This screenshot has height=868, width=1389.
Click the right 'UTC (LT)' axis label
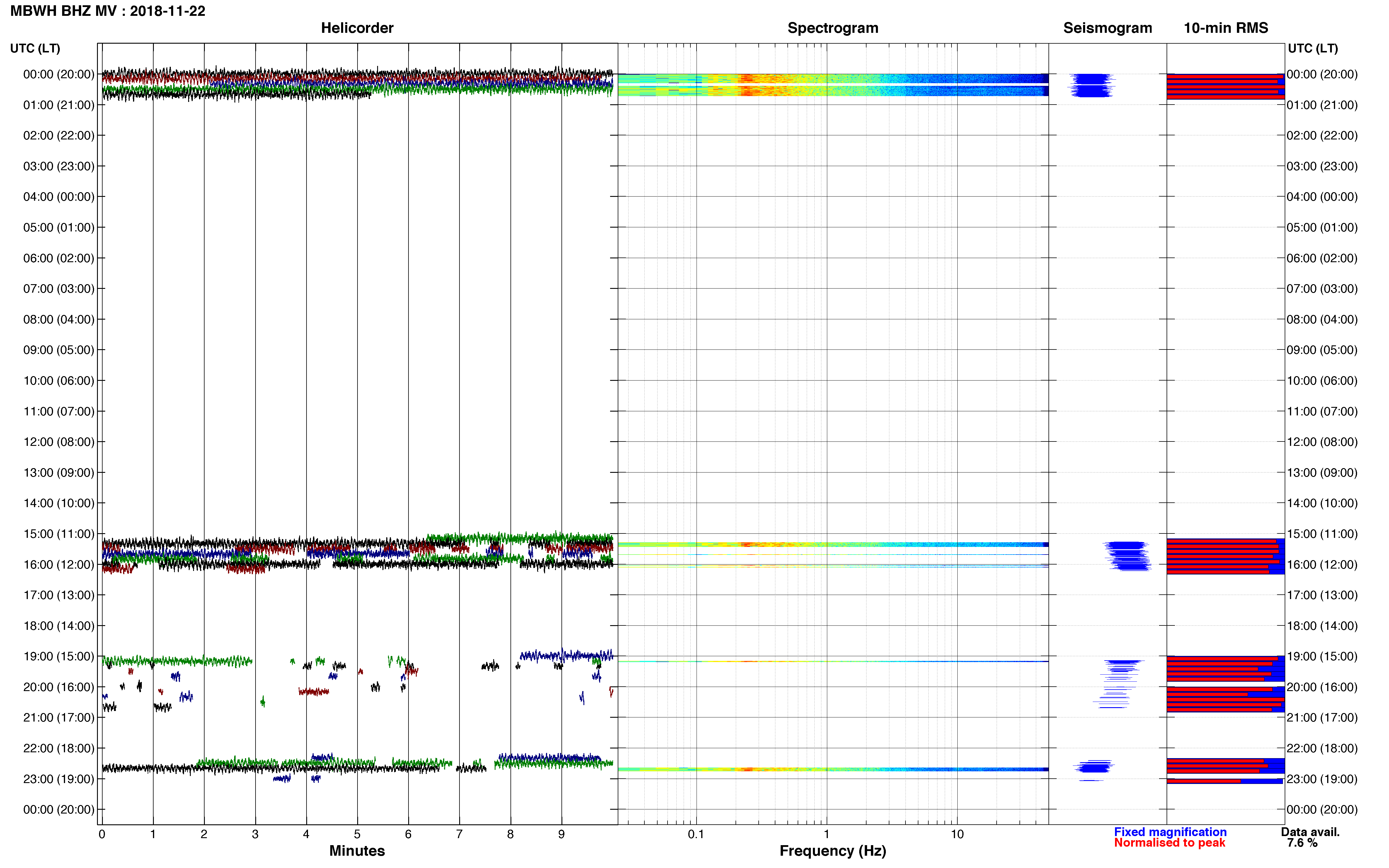1313,48
